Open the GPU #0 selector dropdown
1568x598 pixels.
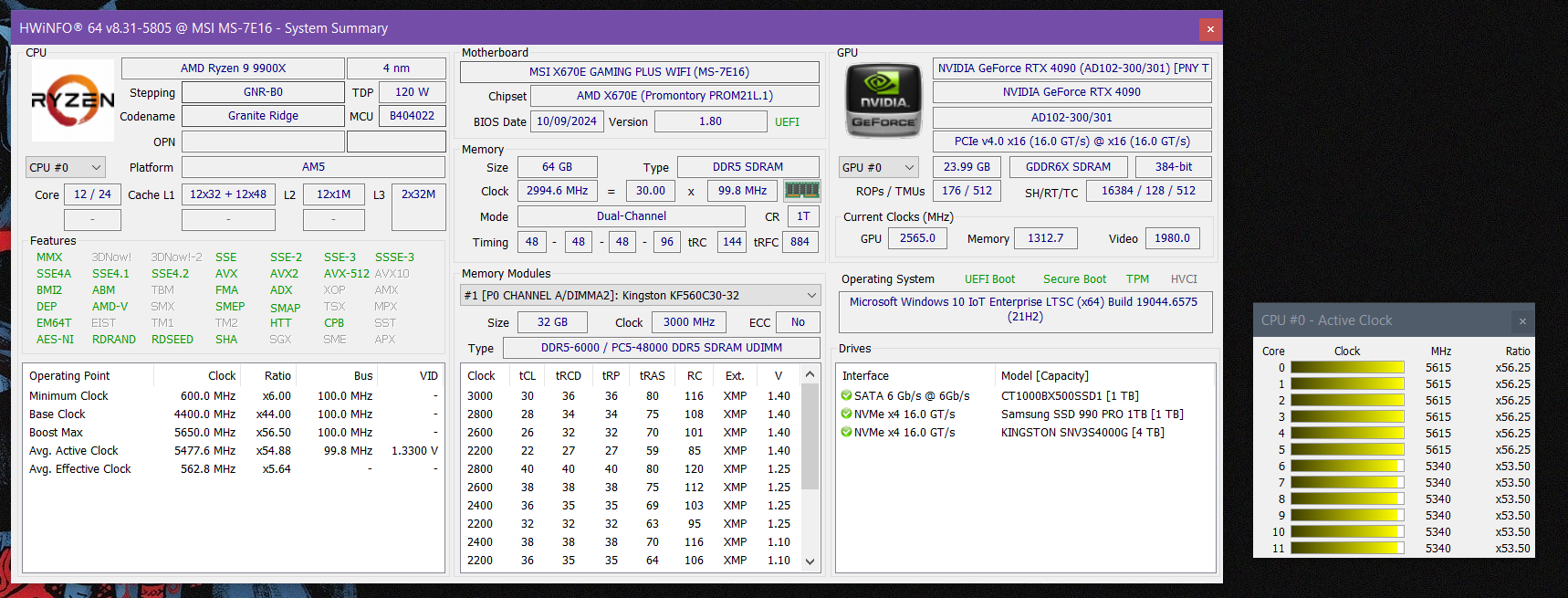click(x=879, y=167)
